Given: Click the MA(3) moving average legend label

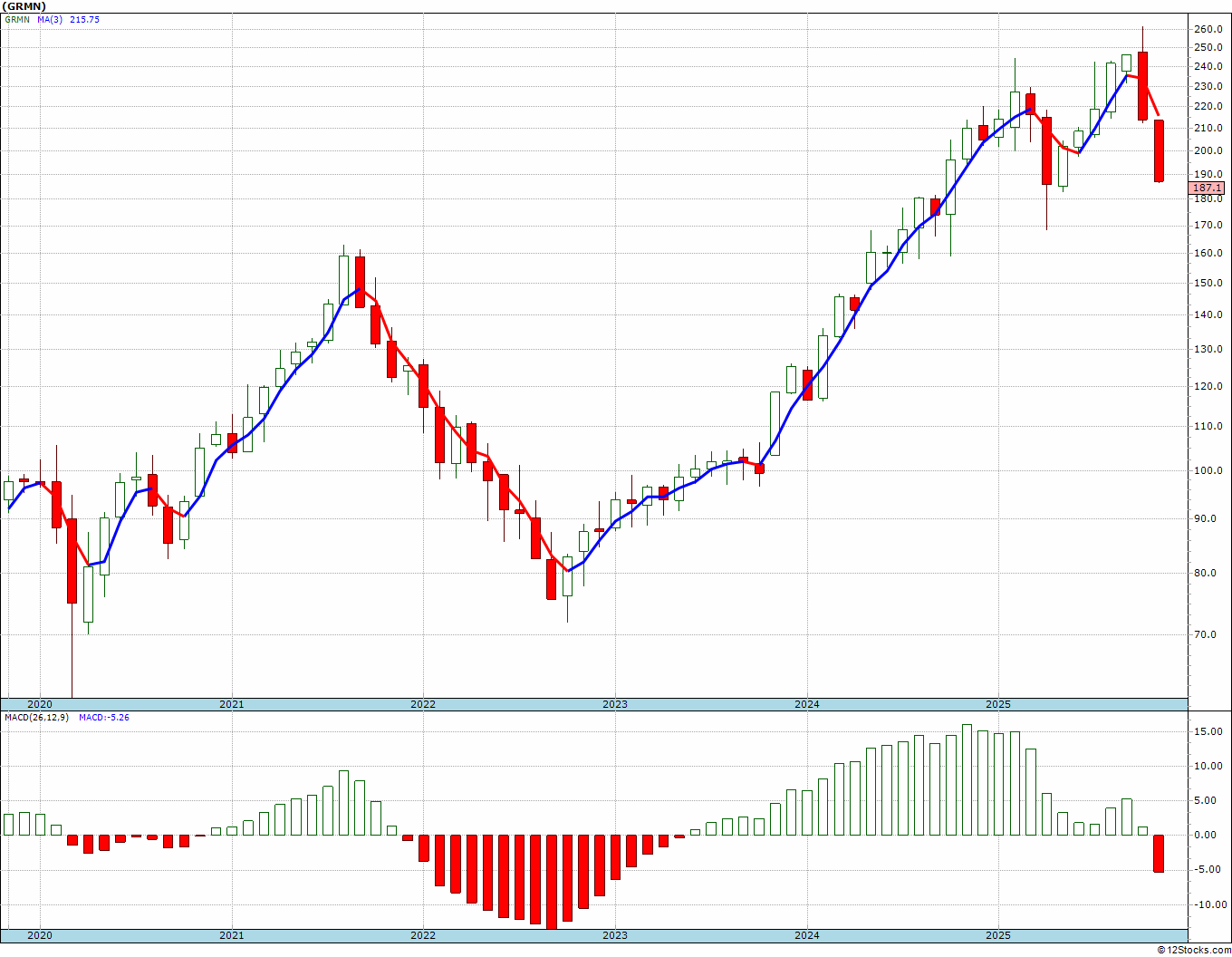Looking at the screenshot, I should tap(50, 19).
